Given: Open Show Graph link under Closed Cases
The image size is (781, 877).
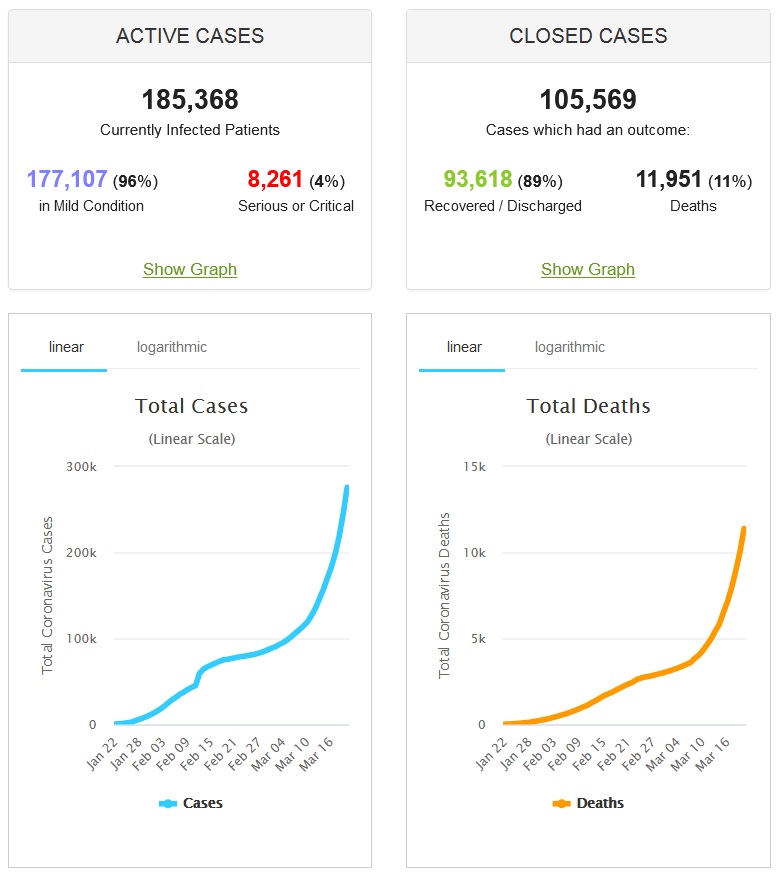Looking at the screenshot, I should click(588, 269).
